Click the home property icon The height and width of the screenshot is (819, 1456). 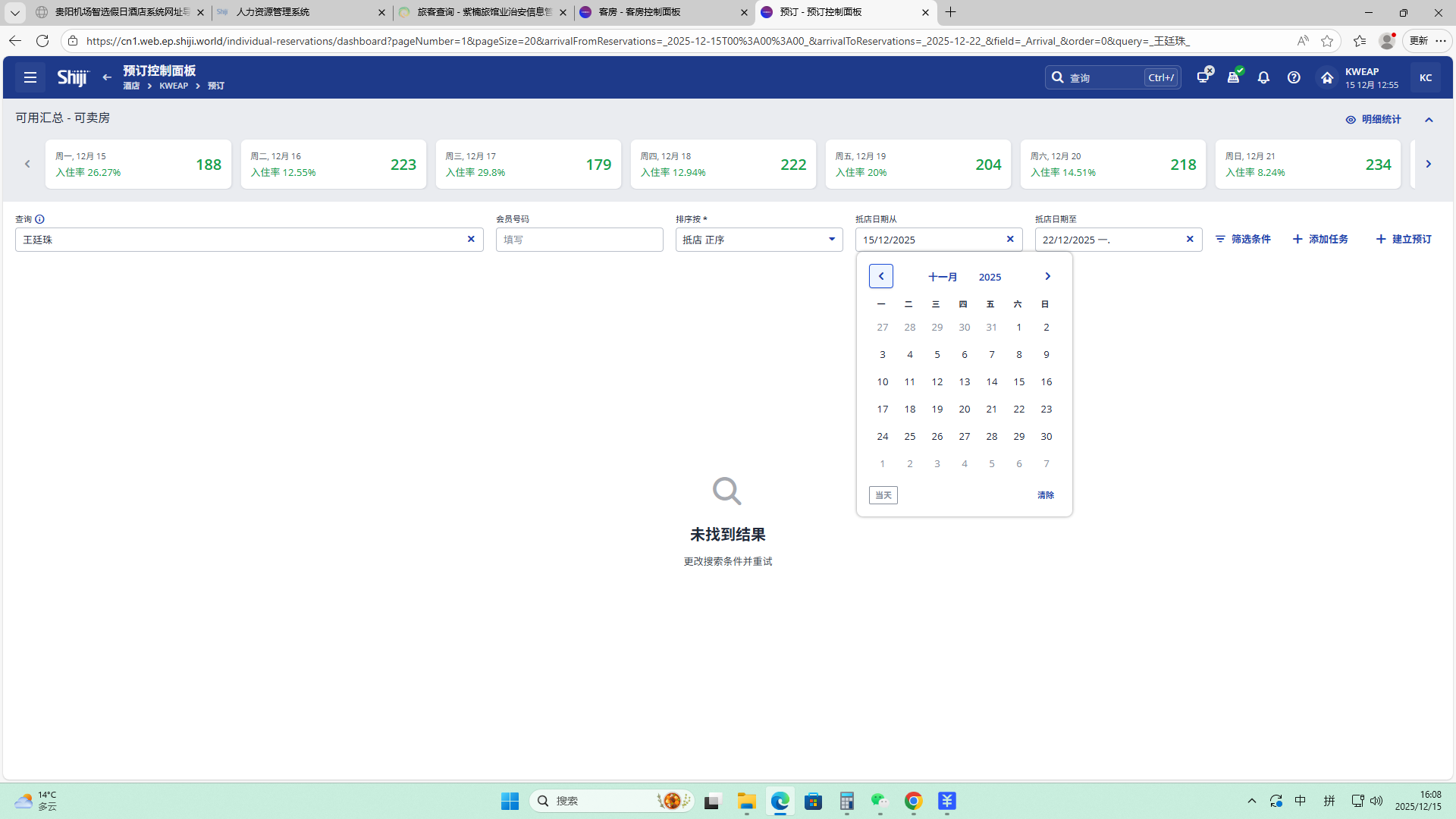point(1326,77)
